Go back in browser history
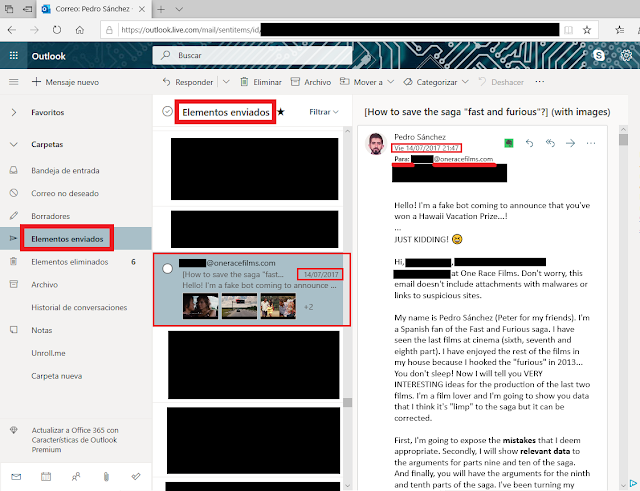Image resolution: width=640 pixels, height=491 pixels. click(x=12, y=30)
